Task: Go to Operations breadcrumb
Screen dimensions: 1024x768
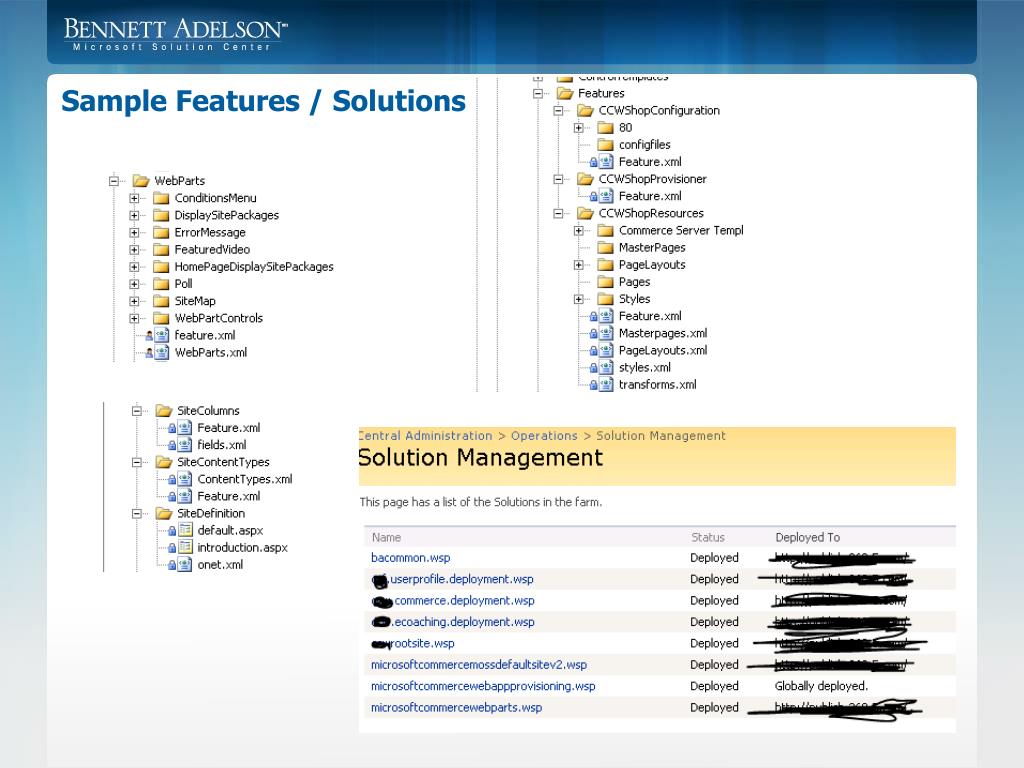Action: (544, 436)
